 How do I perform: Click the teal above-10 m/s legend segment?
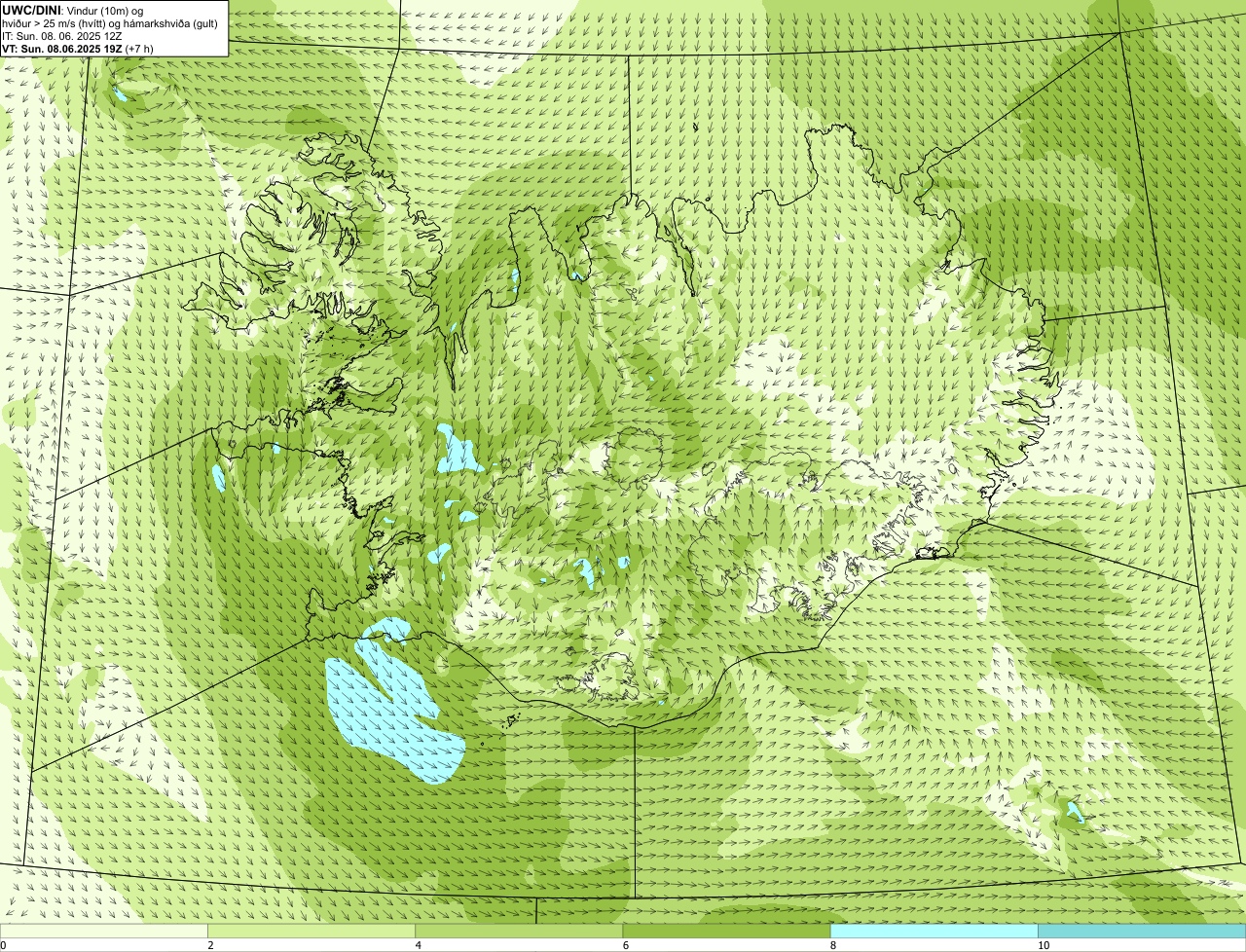point(1142,932)
